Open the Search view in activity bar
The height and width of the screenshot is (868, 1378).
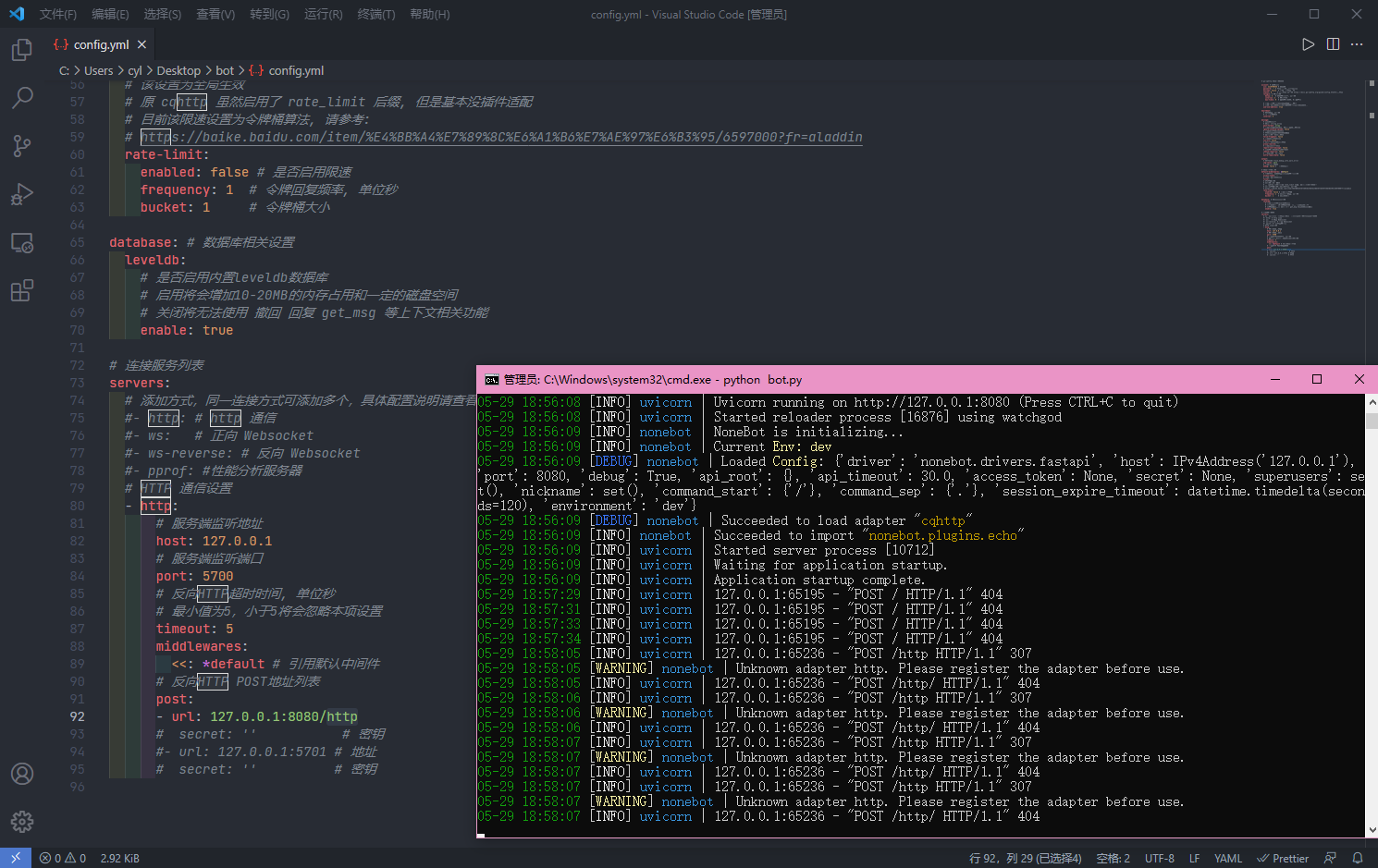(x=22, y=97)
